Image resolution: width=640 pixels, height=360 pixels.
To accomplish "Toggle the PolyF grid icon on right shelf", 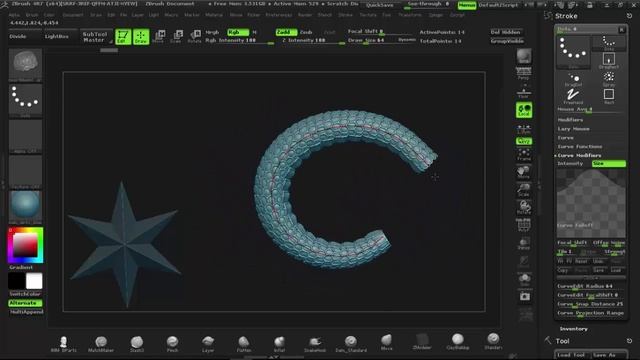I will [x=524, y=225].
